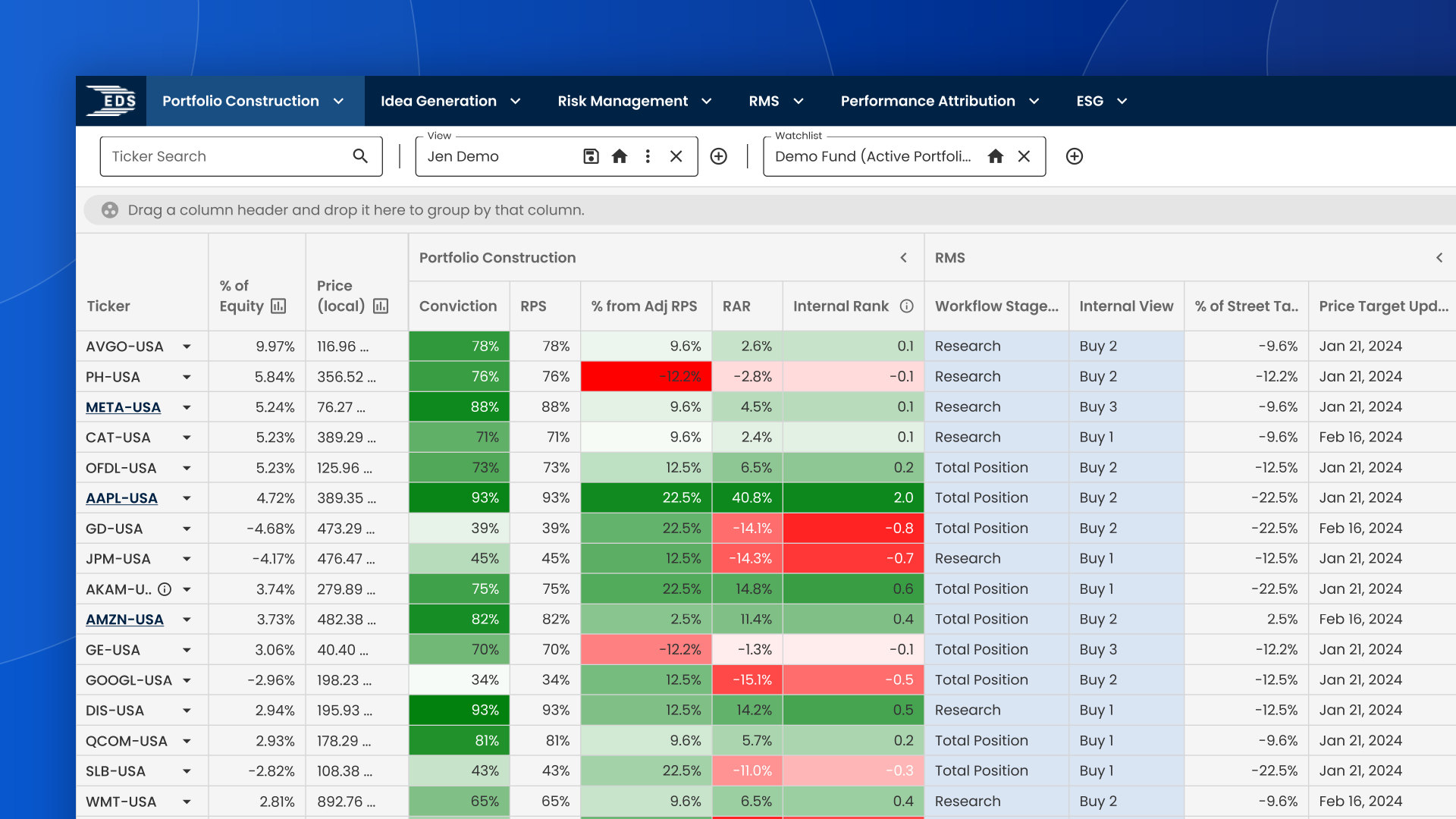
Task: Set Demo Fund watchlist as home
Action: pyautogui.click(x=996, y=156)
